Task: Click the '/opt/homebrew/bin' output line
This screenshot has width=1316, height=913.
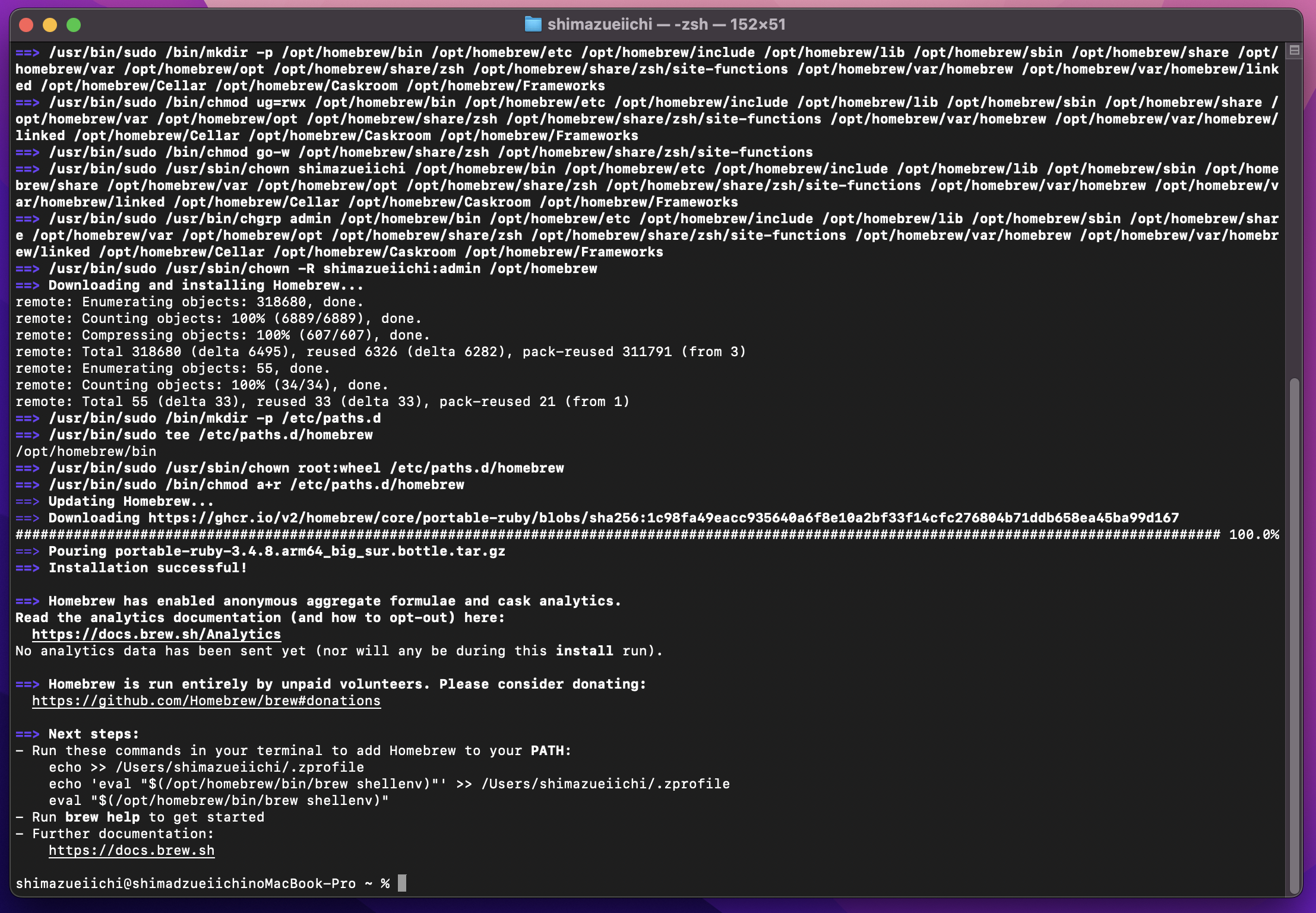Action: click(x=86, y=451)
